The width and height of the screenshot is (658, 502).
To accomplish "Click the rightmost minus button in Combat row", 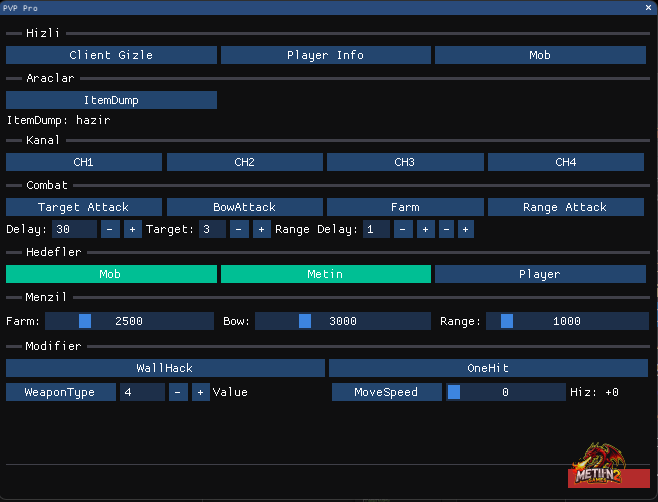I will 446,229.
